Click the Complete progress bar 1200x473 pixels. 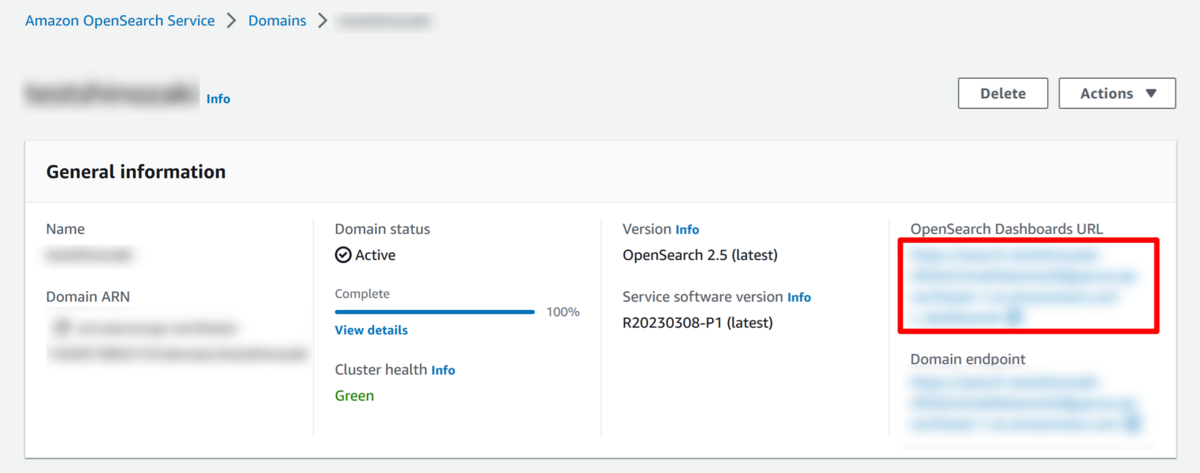[435, 312]
